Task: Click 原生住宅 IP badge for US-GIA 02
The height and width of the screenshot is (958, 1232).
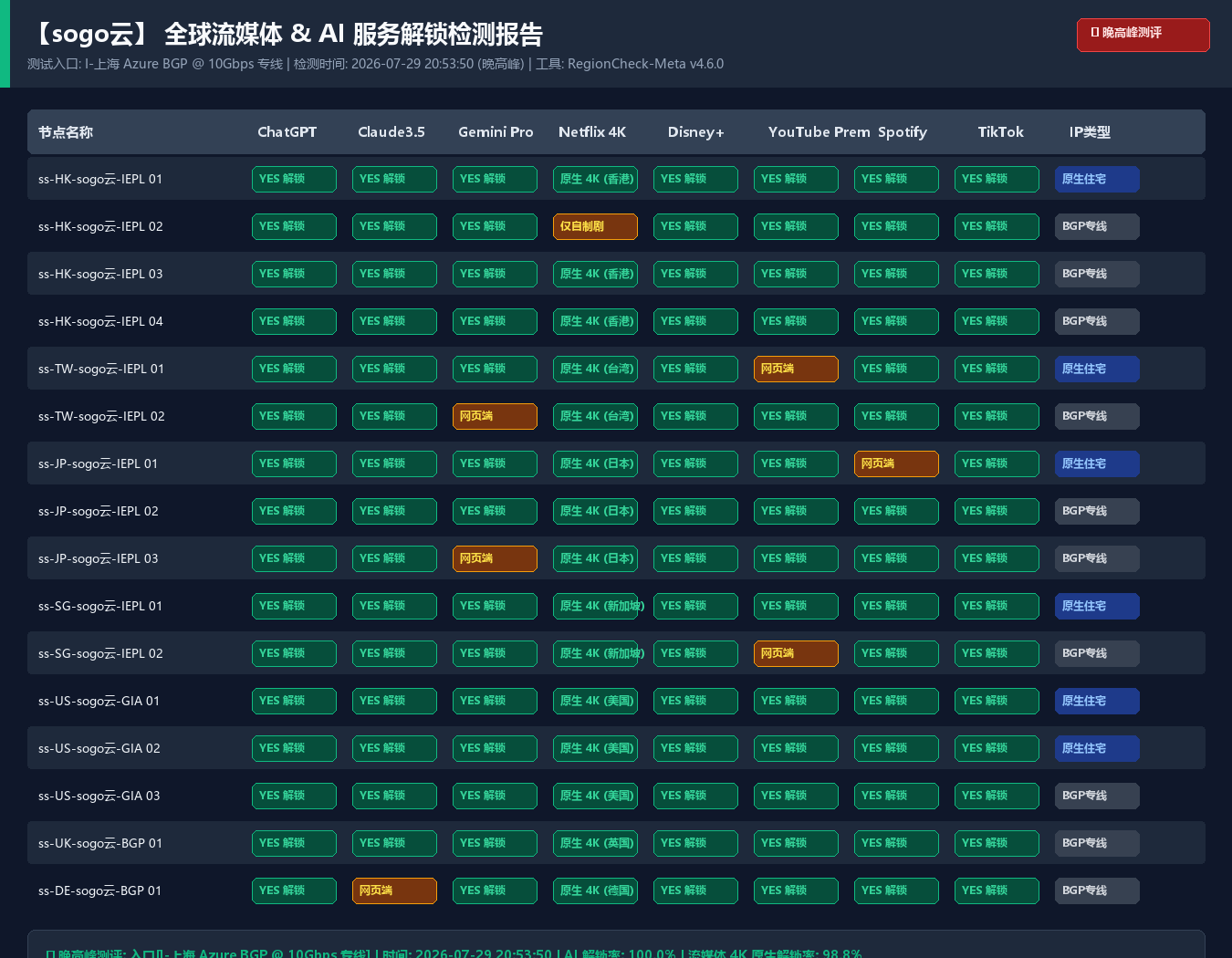Action: click(x=1097, y=748)
